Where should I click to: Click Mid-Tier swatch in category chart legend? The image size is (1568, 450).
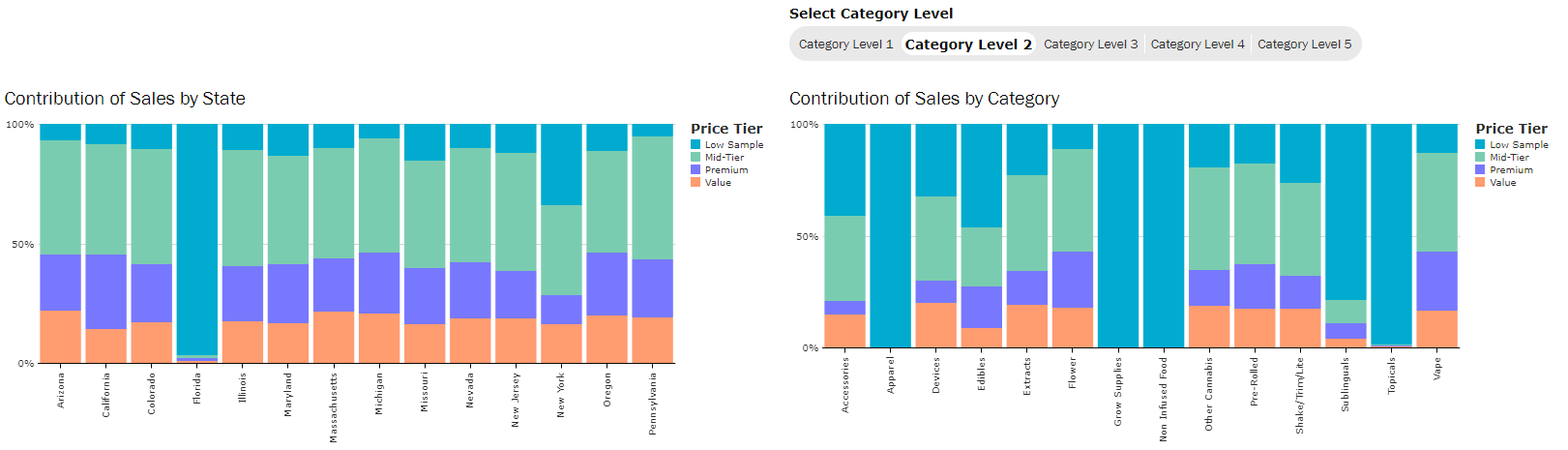pos(1480,158)
